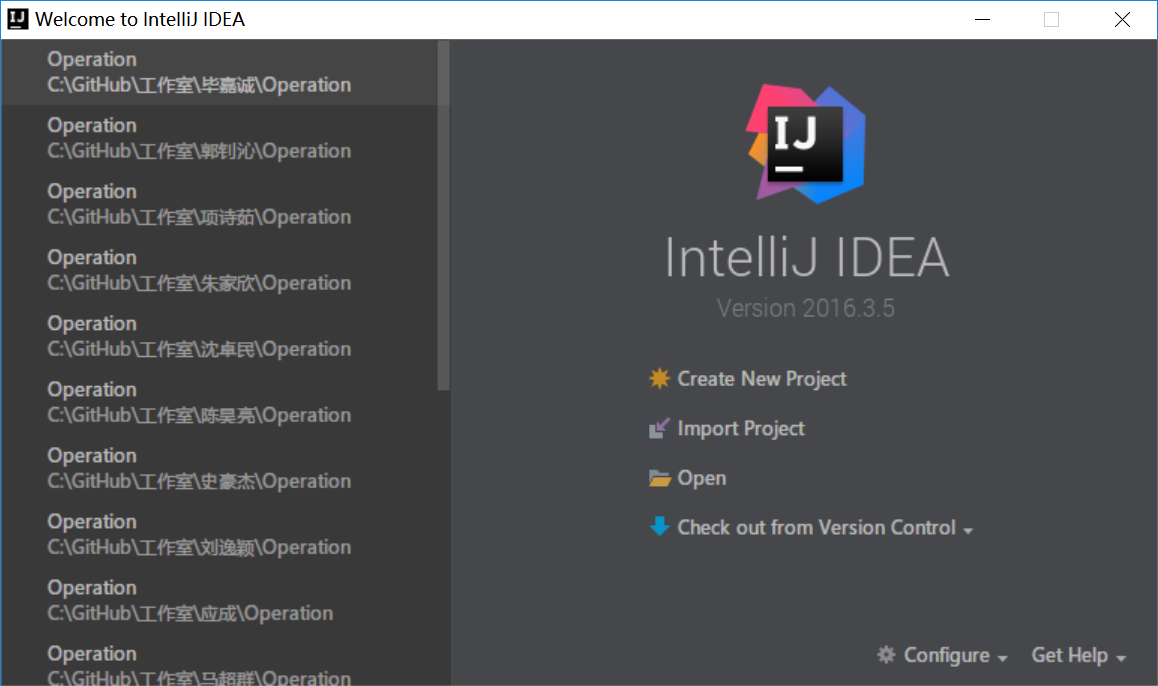Open recent project in 工作室\郭钊沁 folder
The image size is (1158, 686).
(220, 138)
